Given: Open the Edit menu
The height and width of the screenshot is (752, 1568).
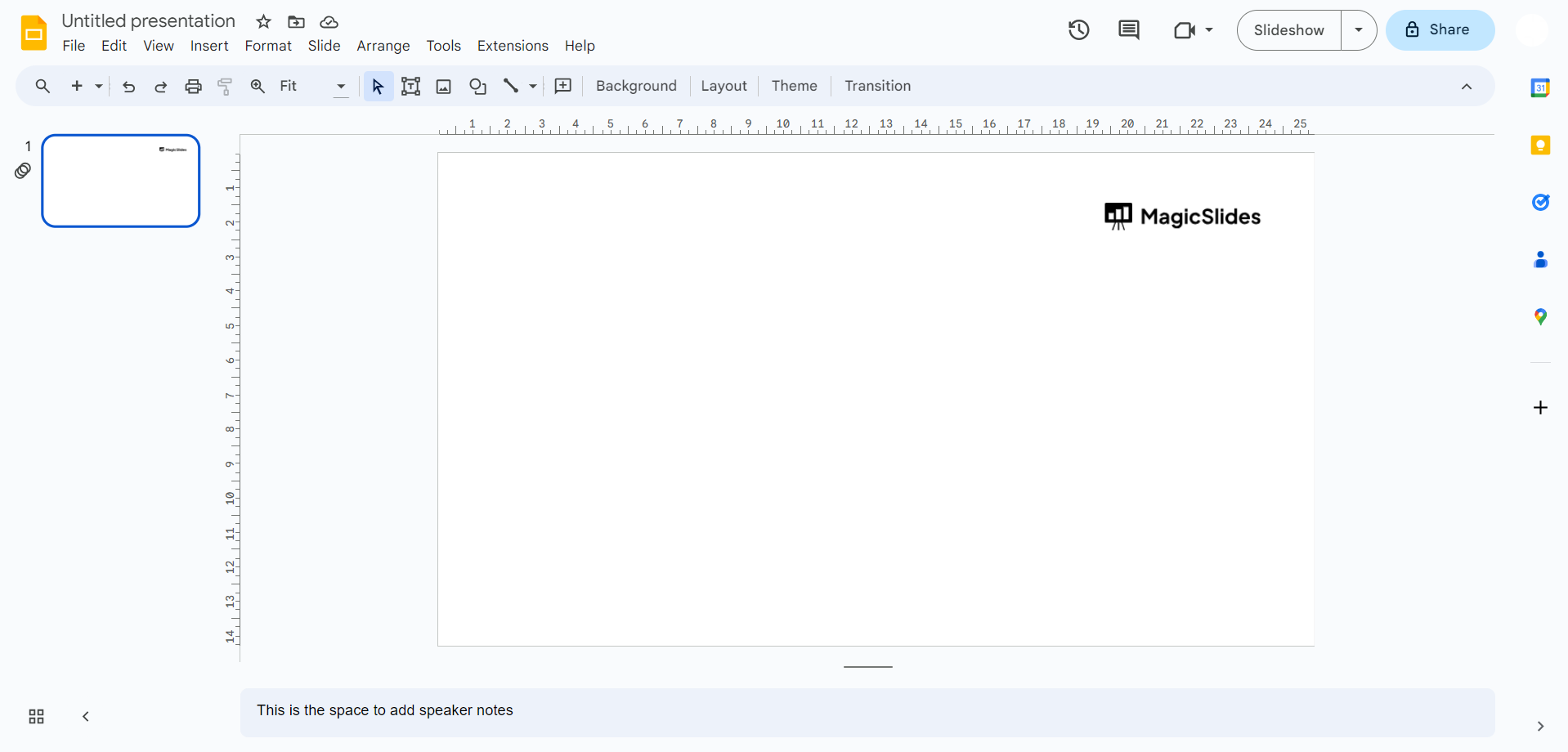Looking at the screenshot, I should (x=114, y=46).
